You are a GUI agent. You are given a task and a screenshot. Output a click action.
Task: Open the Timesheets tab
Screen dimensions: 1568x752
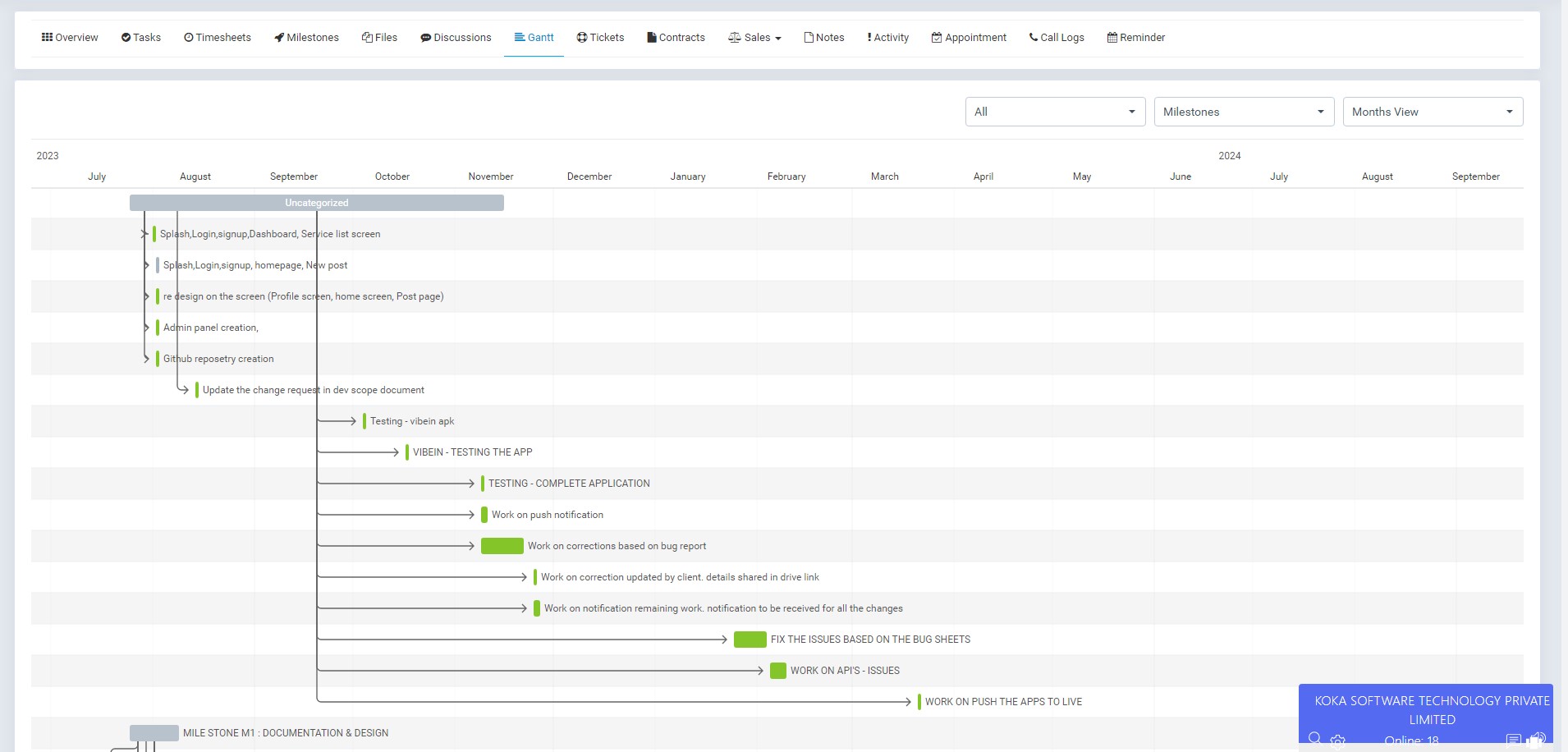(218, 38)
